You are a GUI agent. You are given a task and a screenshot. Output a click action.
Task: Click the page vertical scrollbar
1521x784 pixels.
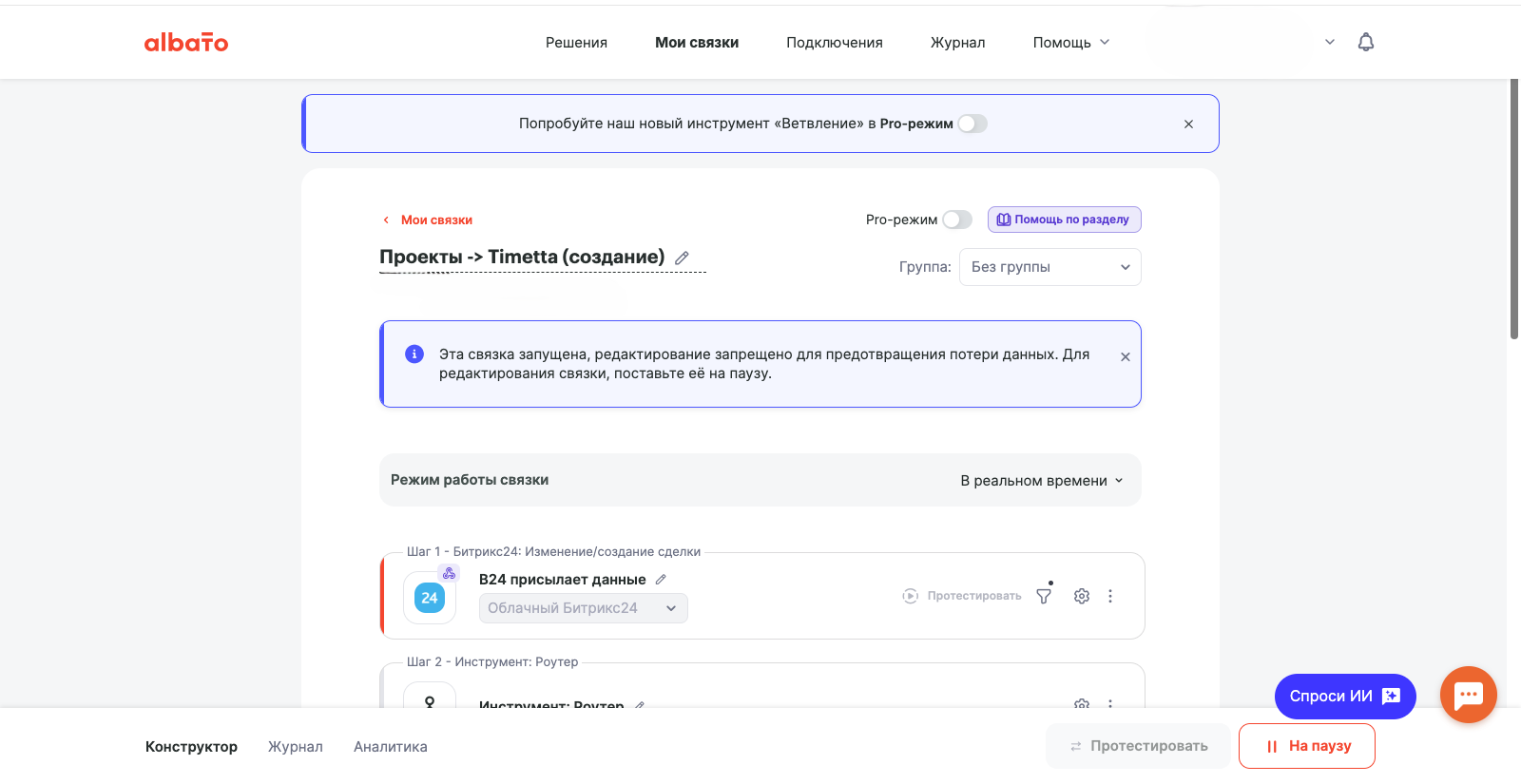[x=1514, y=209]
